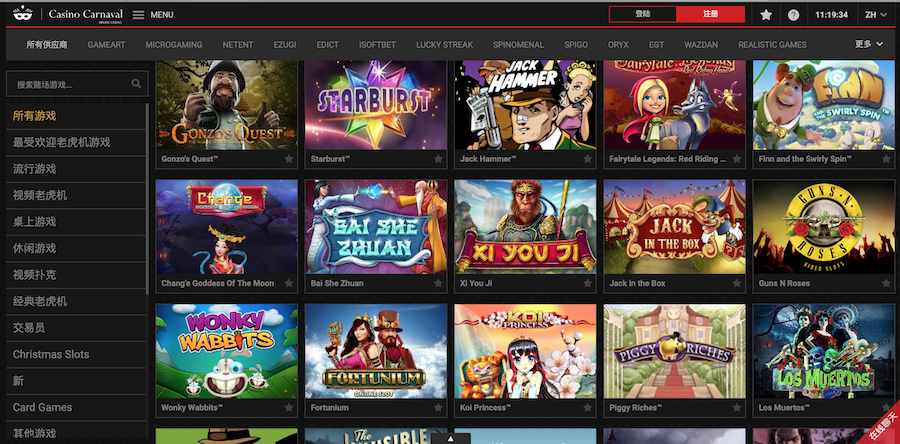
Task: Filter by SPIGO provider
Action: pyautogui.click(x=576, y=45)
